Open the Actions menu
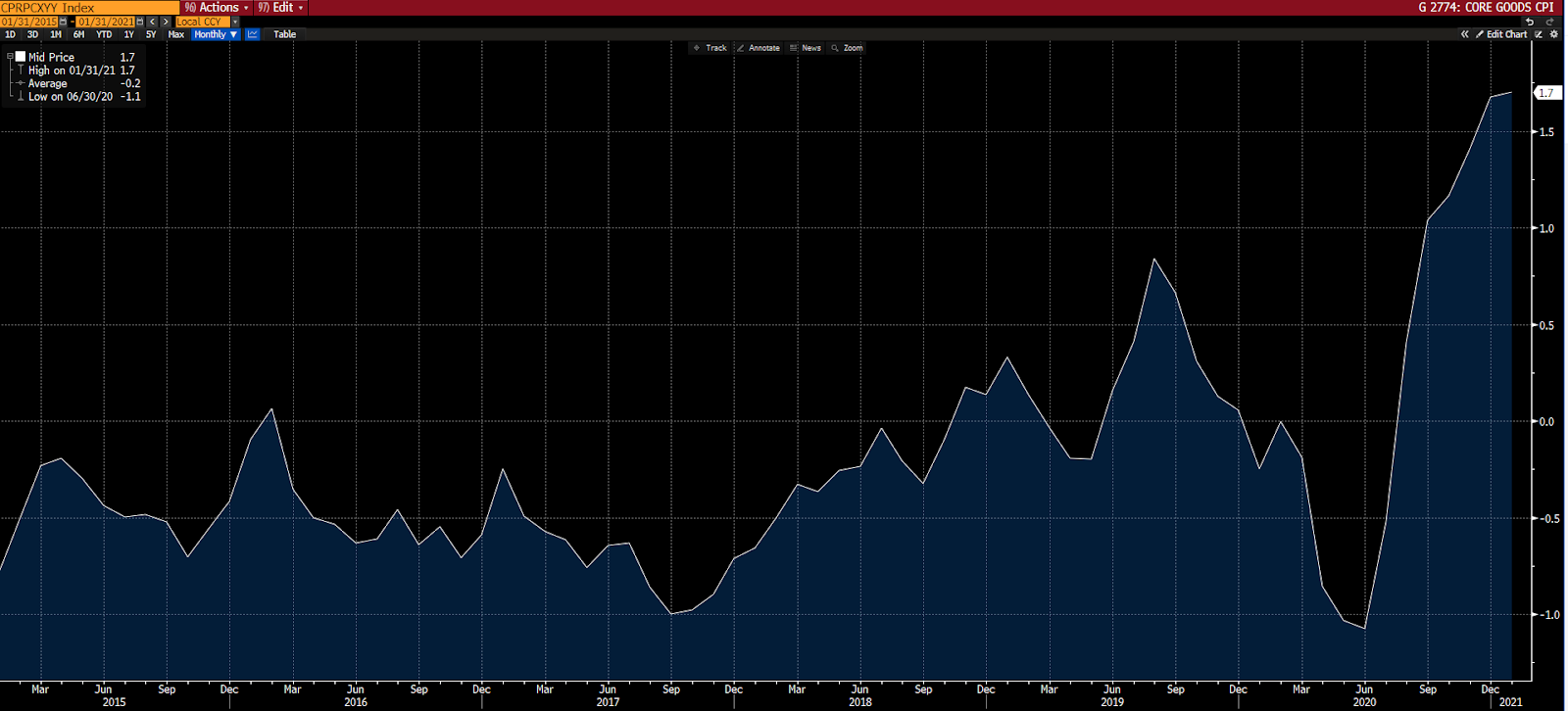The image size is (1568, 711). 217,7
